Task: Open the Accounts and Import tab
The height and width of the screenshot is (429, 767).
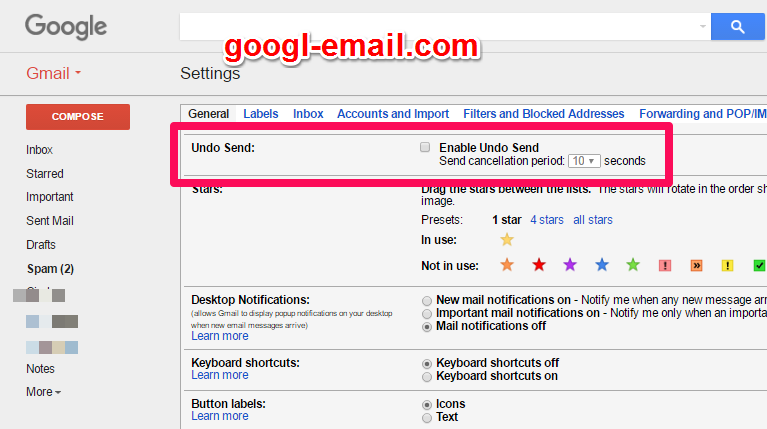Action: (393, 113)
